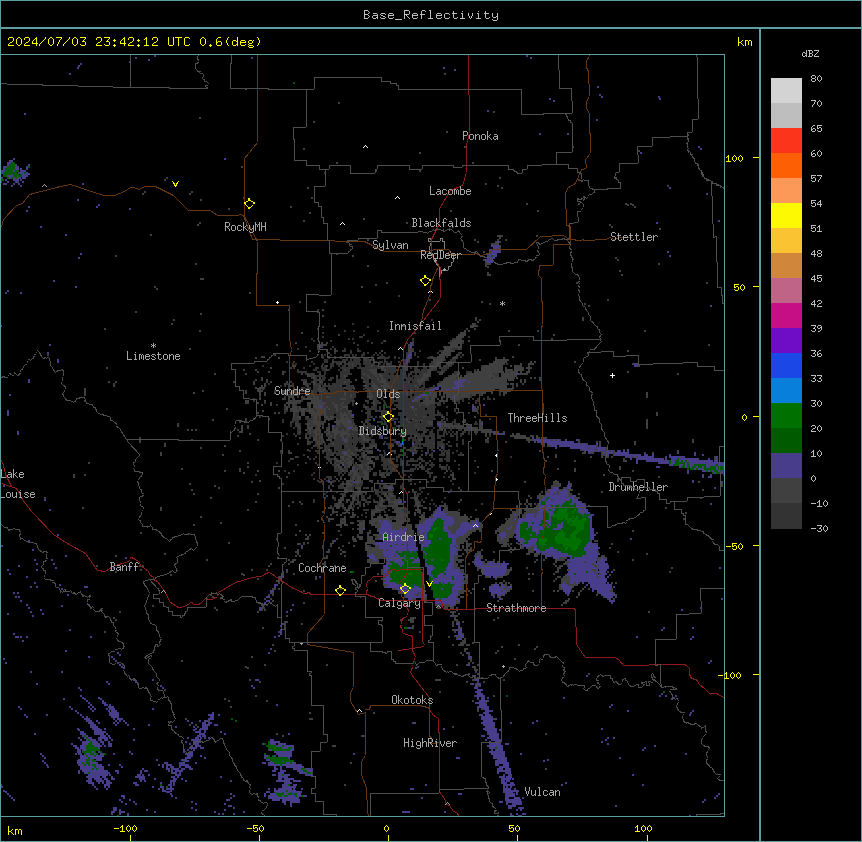The image size is (862, 842).
Task: Click the 57 value on the dBZ legend
Action: [816, 179]
